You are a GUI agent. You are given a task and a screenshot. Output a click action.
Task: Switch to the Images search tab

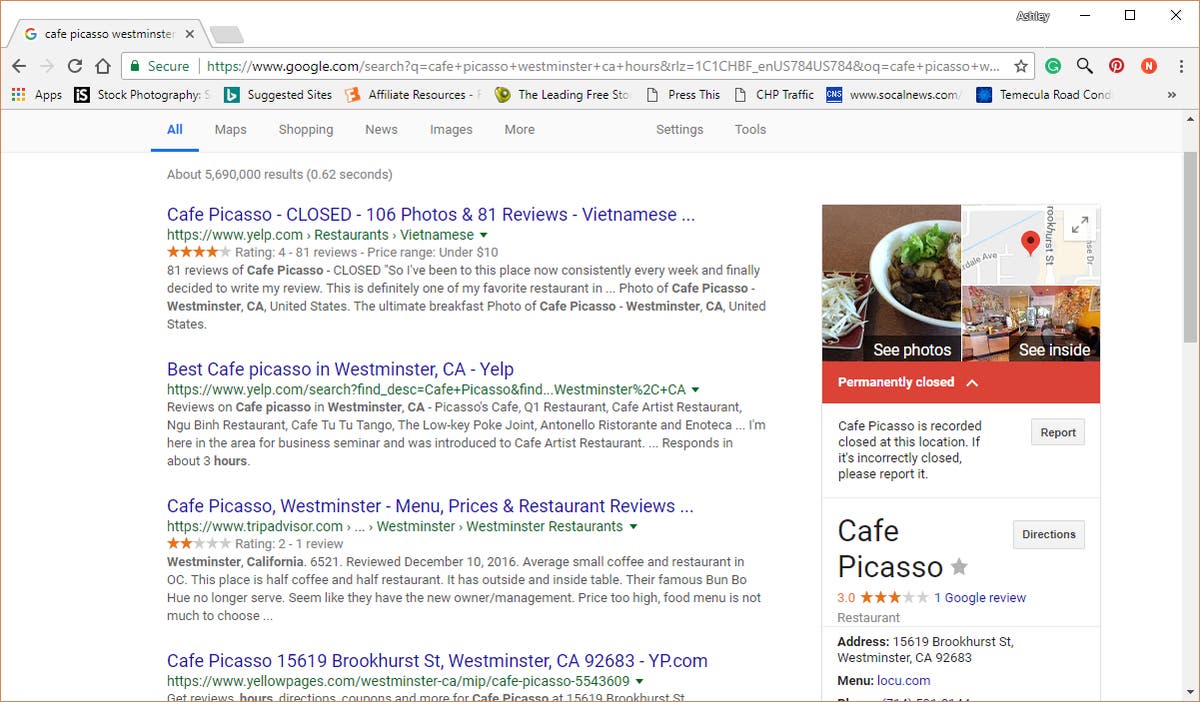(x=451, y=129)
